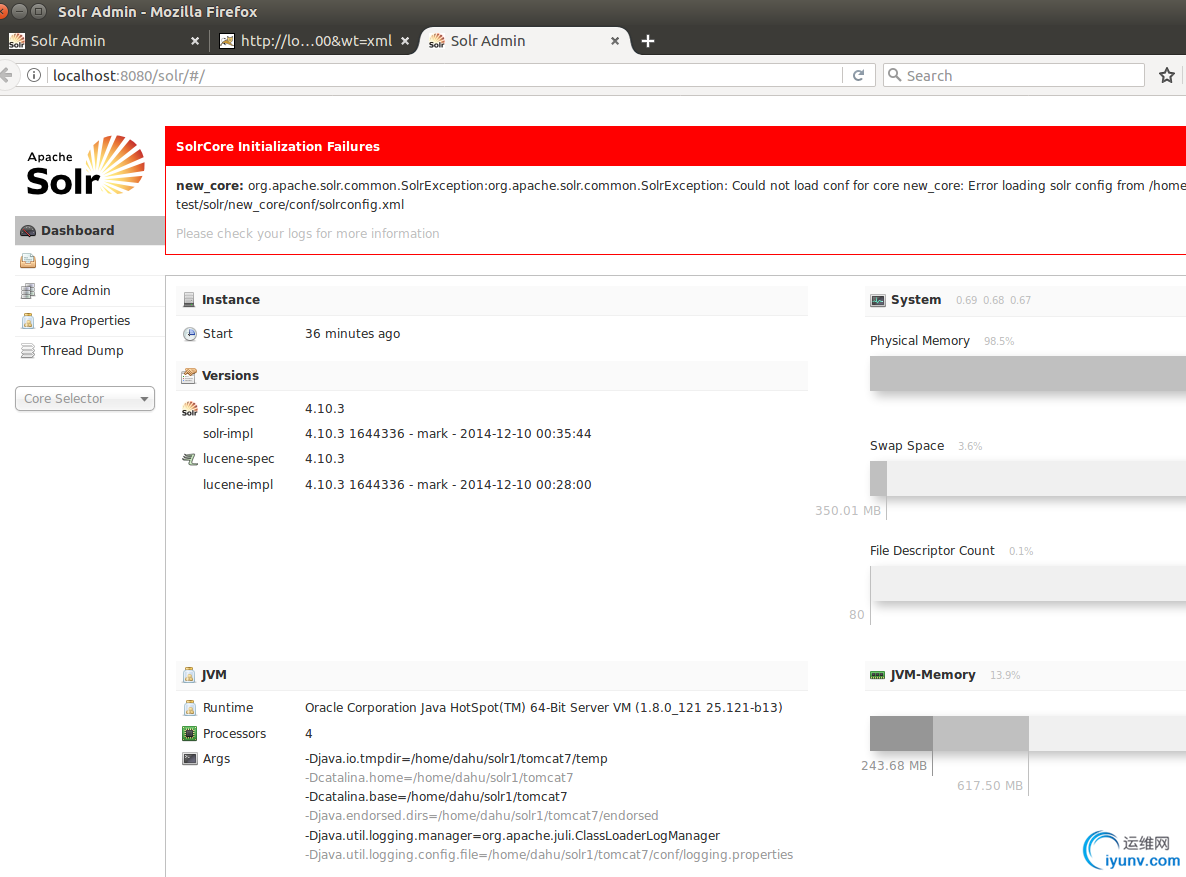Click the lucene-spec icon
The width and height of the screenshot is (1186, 877).
(190, 459)
